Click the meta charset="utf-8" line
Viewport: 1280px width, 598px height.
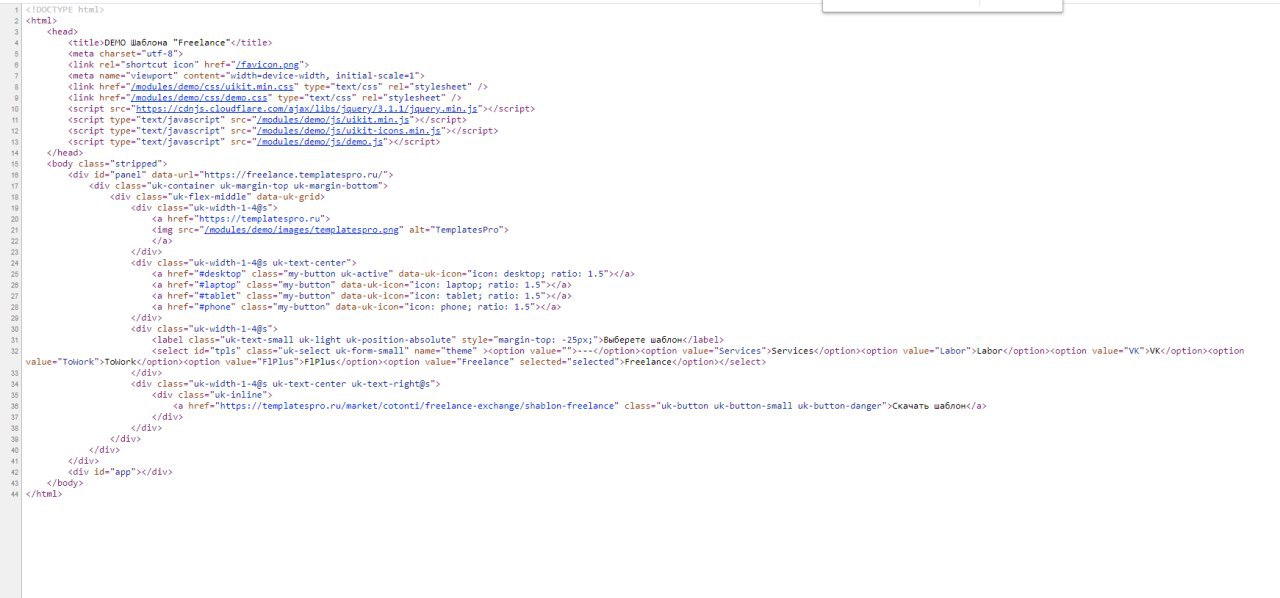pos(126,53)
